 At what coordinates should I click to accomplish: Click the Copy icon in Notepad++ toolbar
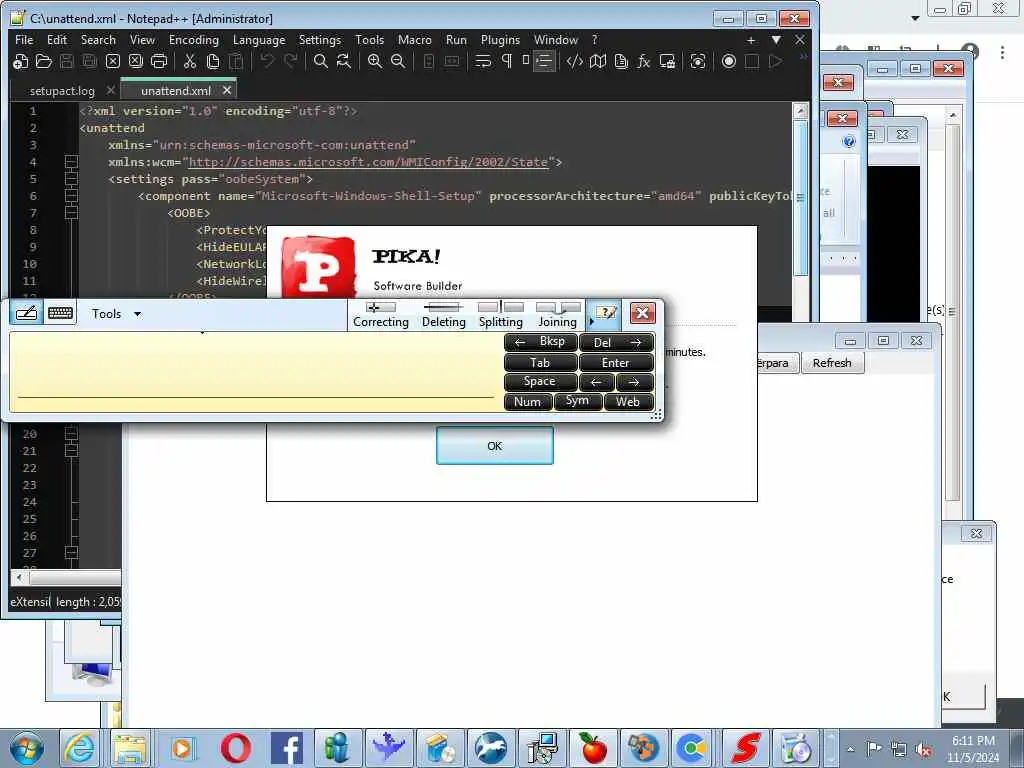pyautogui.click(x=213, y=61)
